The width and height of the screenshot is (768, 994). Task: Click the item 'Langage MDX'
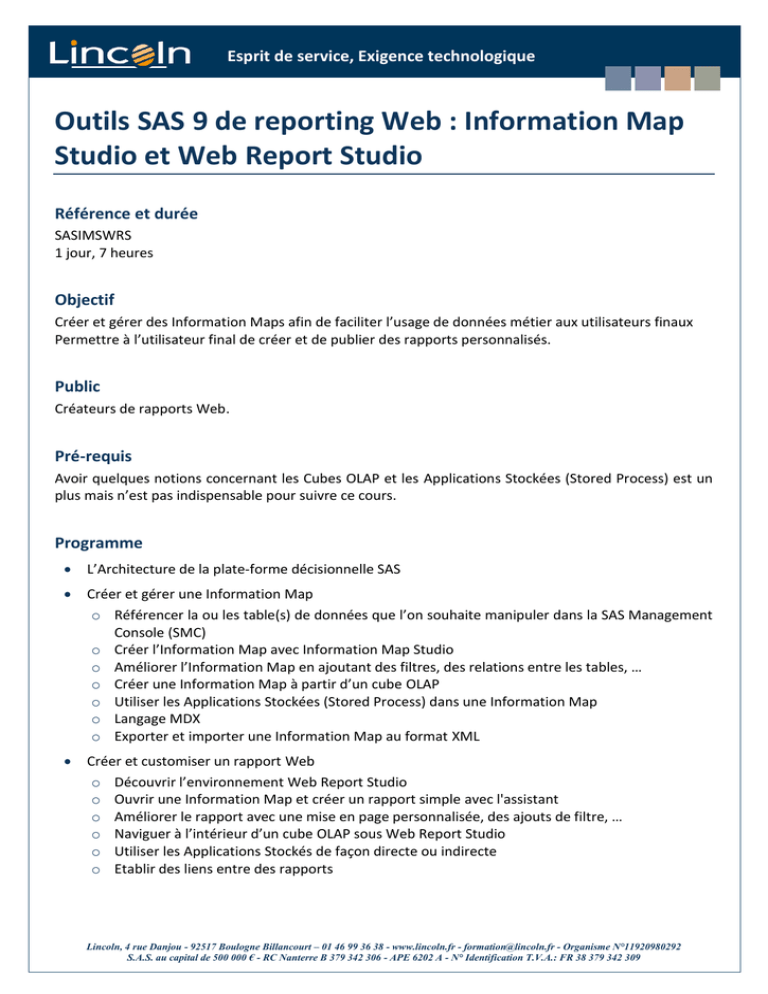click(x=157, y=719)
